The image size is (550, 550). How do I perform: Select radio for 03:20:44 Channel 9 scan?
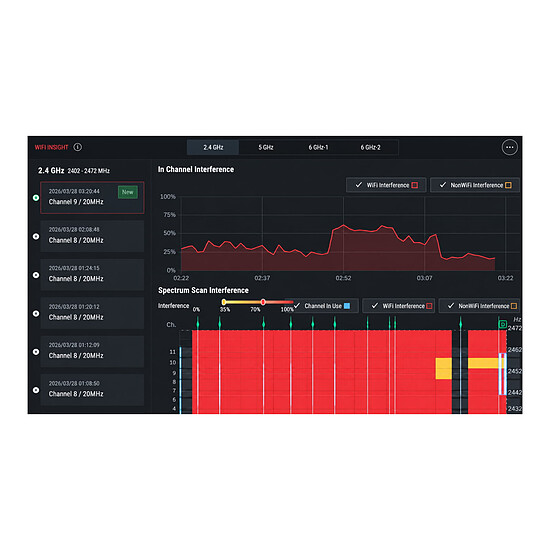pyautogui.click(x=36, y=198)
